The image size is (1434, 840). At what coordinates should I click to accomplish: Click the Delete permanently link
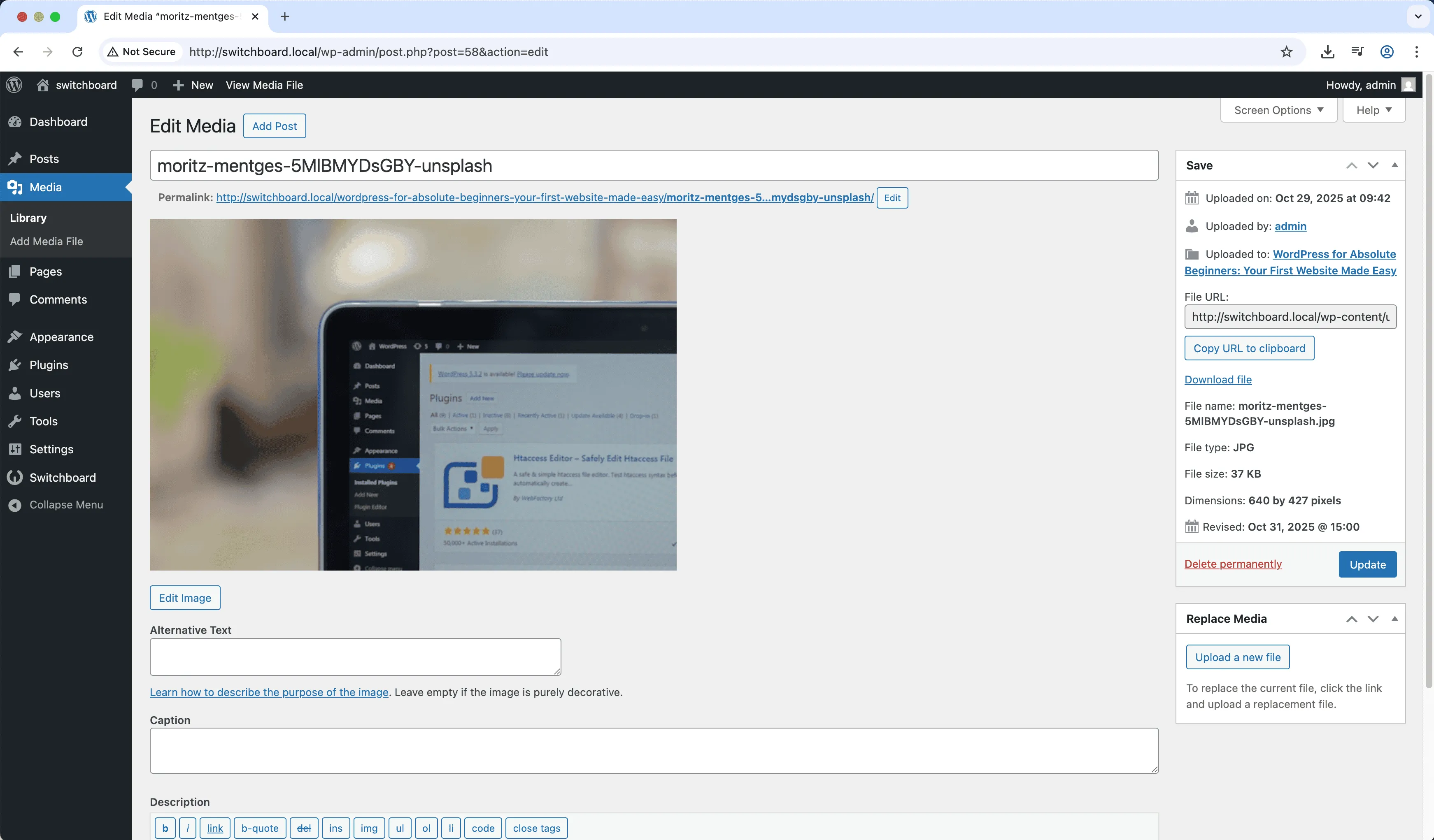pos(1233,564)
